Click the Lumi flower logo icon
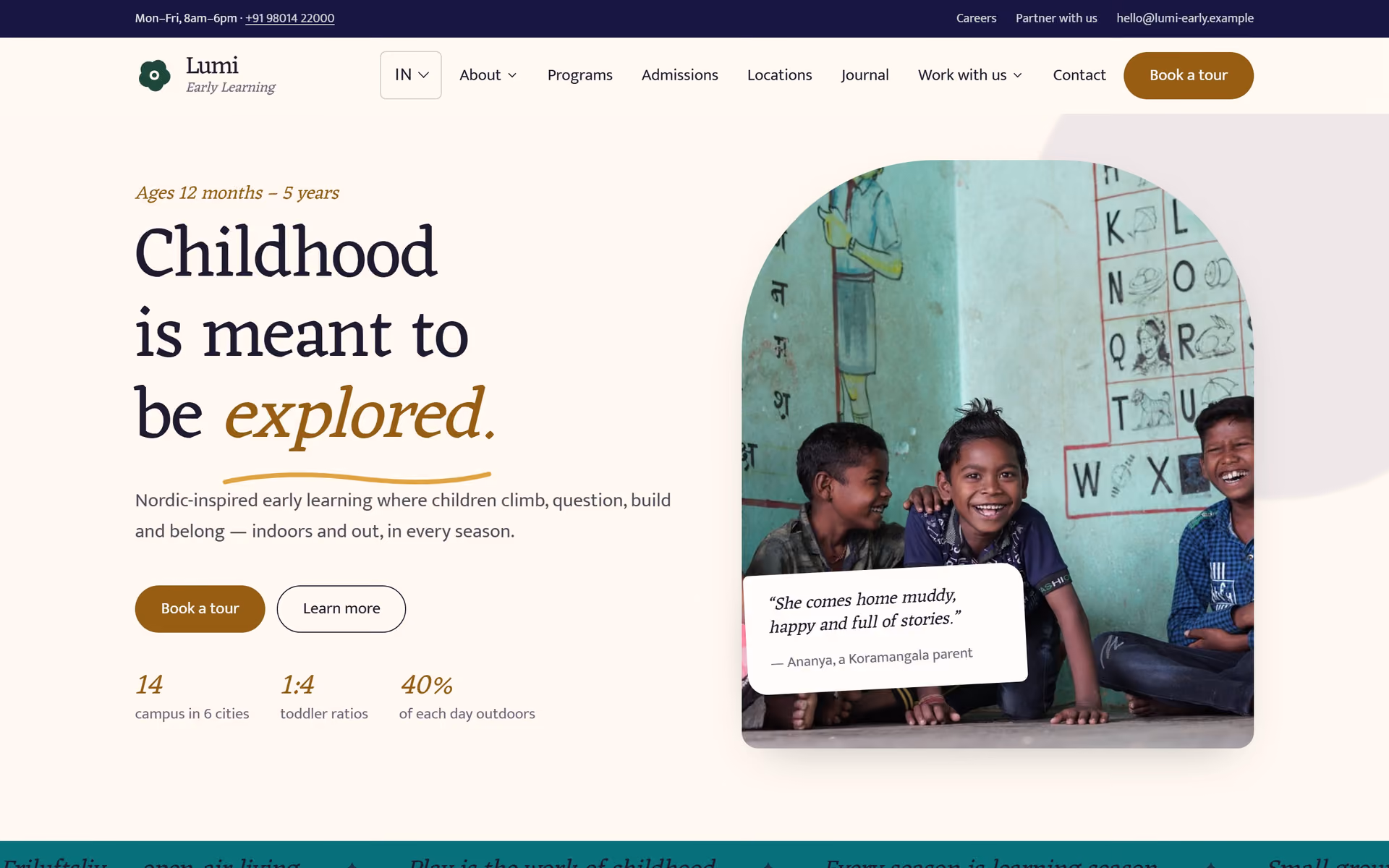The height and width of the screenshot is (868, 1389). pos(154,75)
